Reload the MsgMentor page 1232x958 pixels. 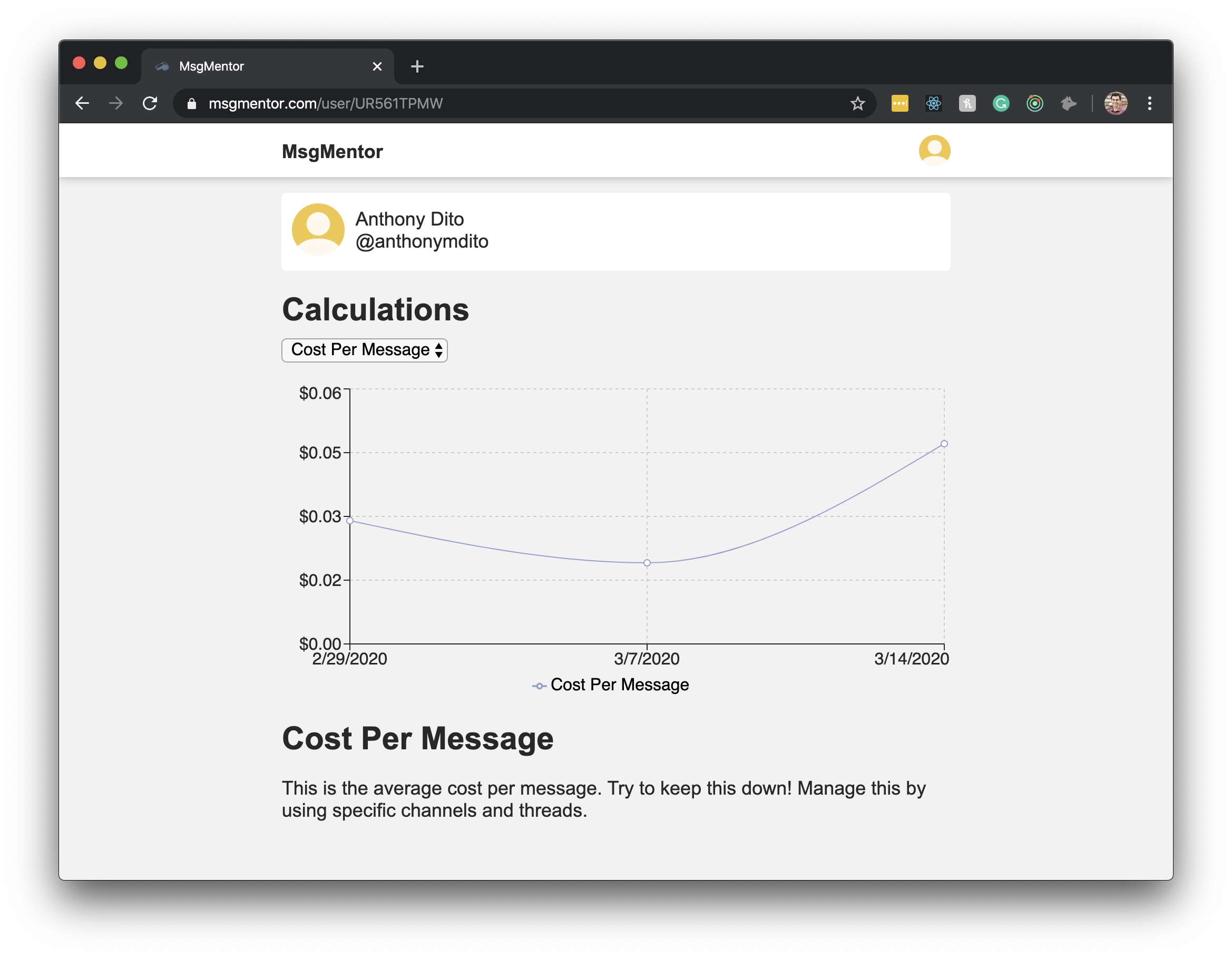click(150, 103)
